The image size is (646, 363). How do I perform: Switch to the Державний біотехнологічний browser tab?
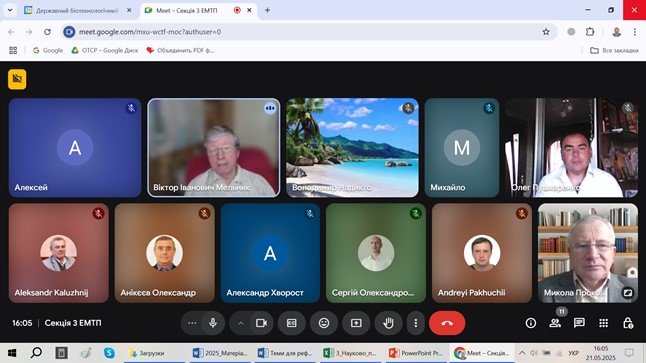(77, 10)
